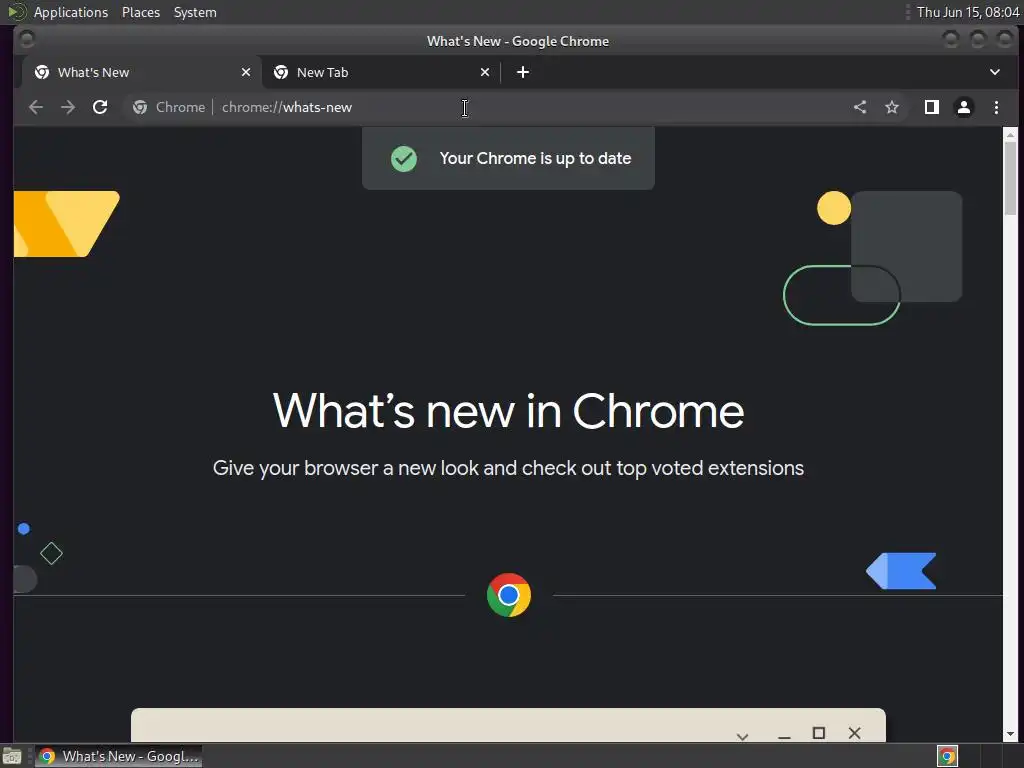
Task: Click the chevron in the beige card
Action: click(743, 736)
